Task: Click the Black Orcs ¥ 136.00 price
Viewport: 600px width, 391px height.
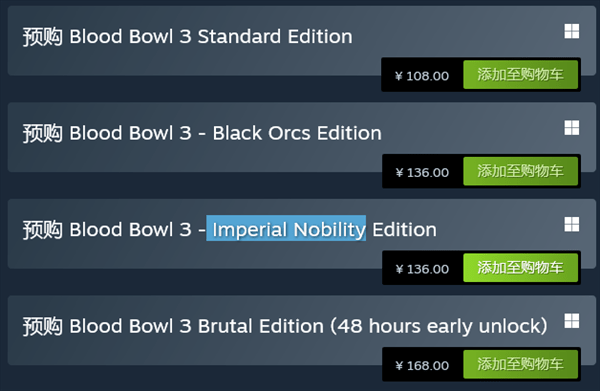Action: click(x=422, y=173)
